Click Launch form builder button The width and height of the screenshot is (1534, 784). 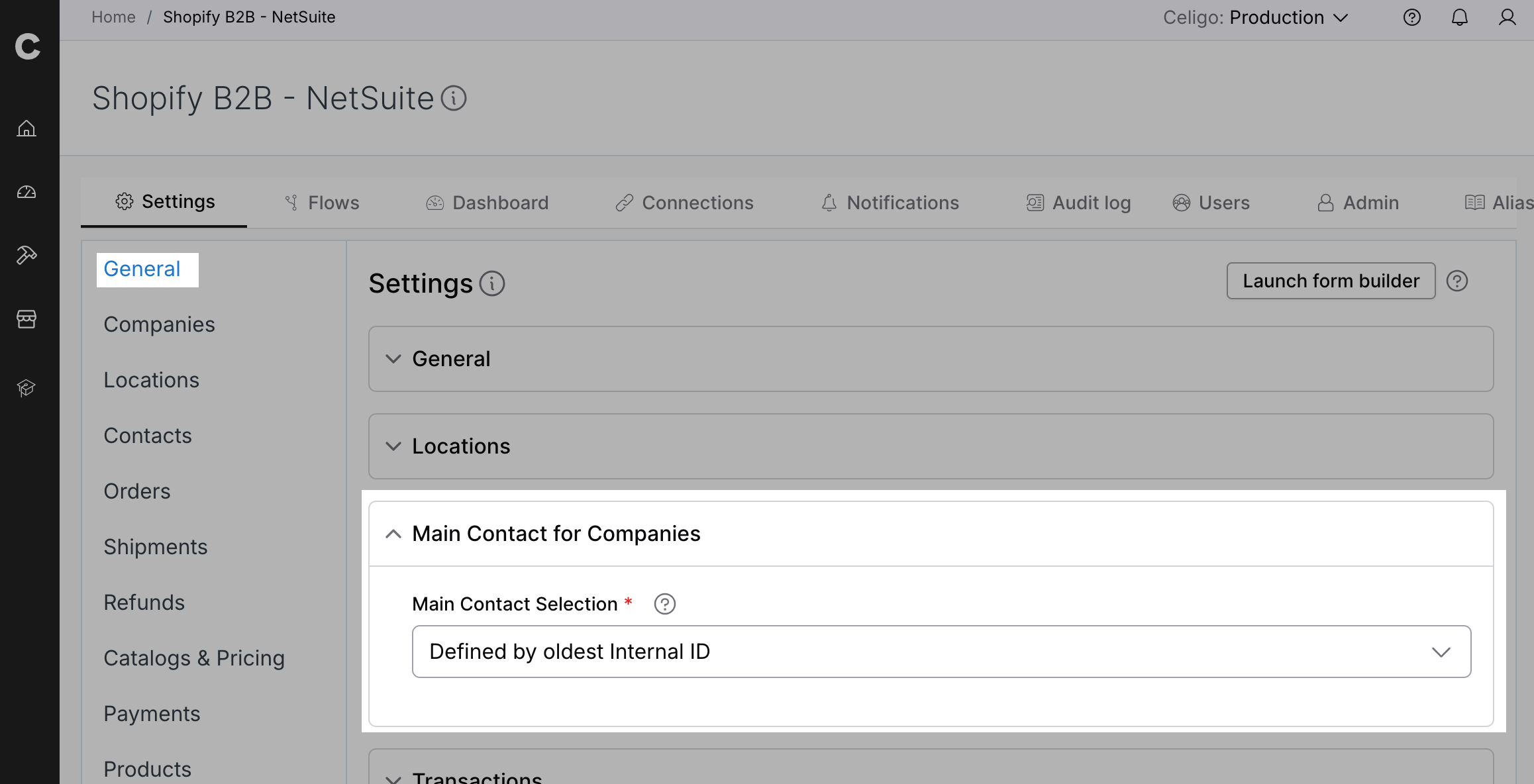tap(1331, 281)
